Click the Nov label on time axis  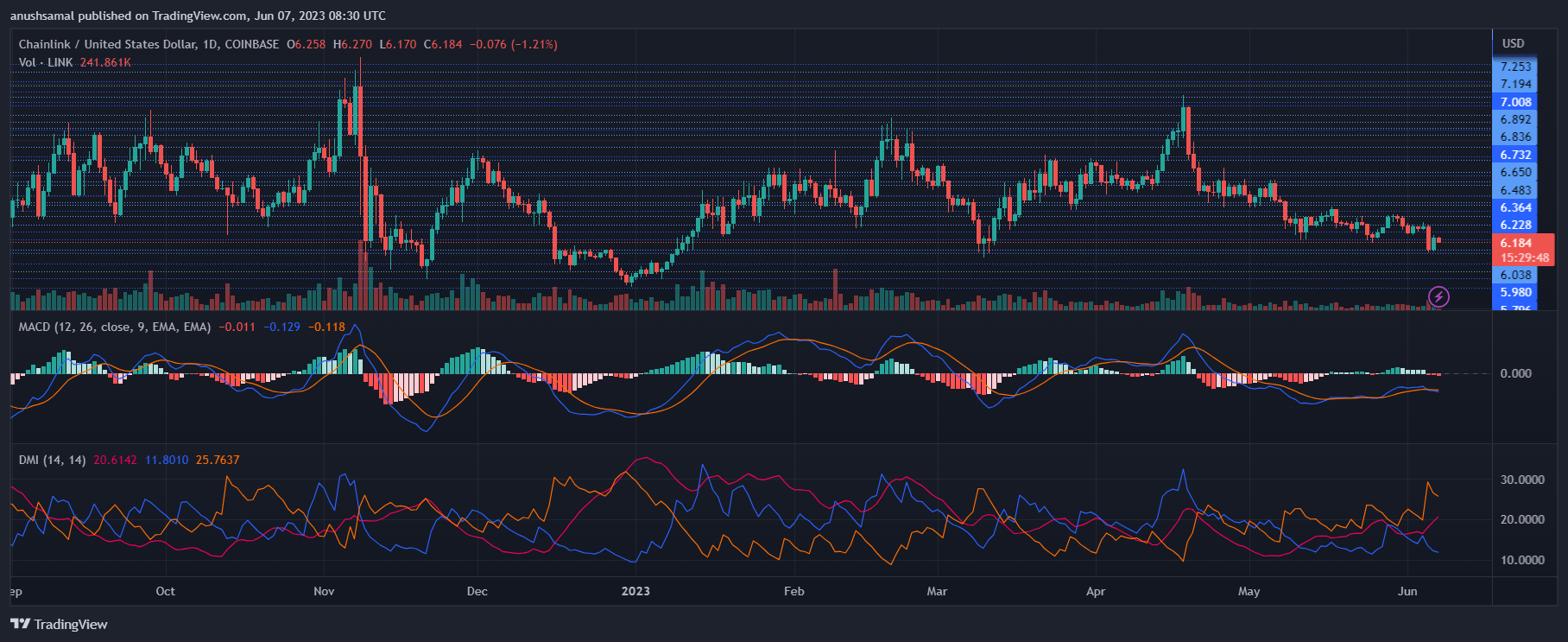coord(324,591)
